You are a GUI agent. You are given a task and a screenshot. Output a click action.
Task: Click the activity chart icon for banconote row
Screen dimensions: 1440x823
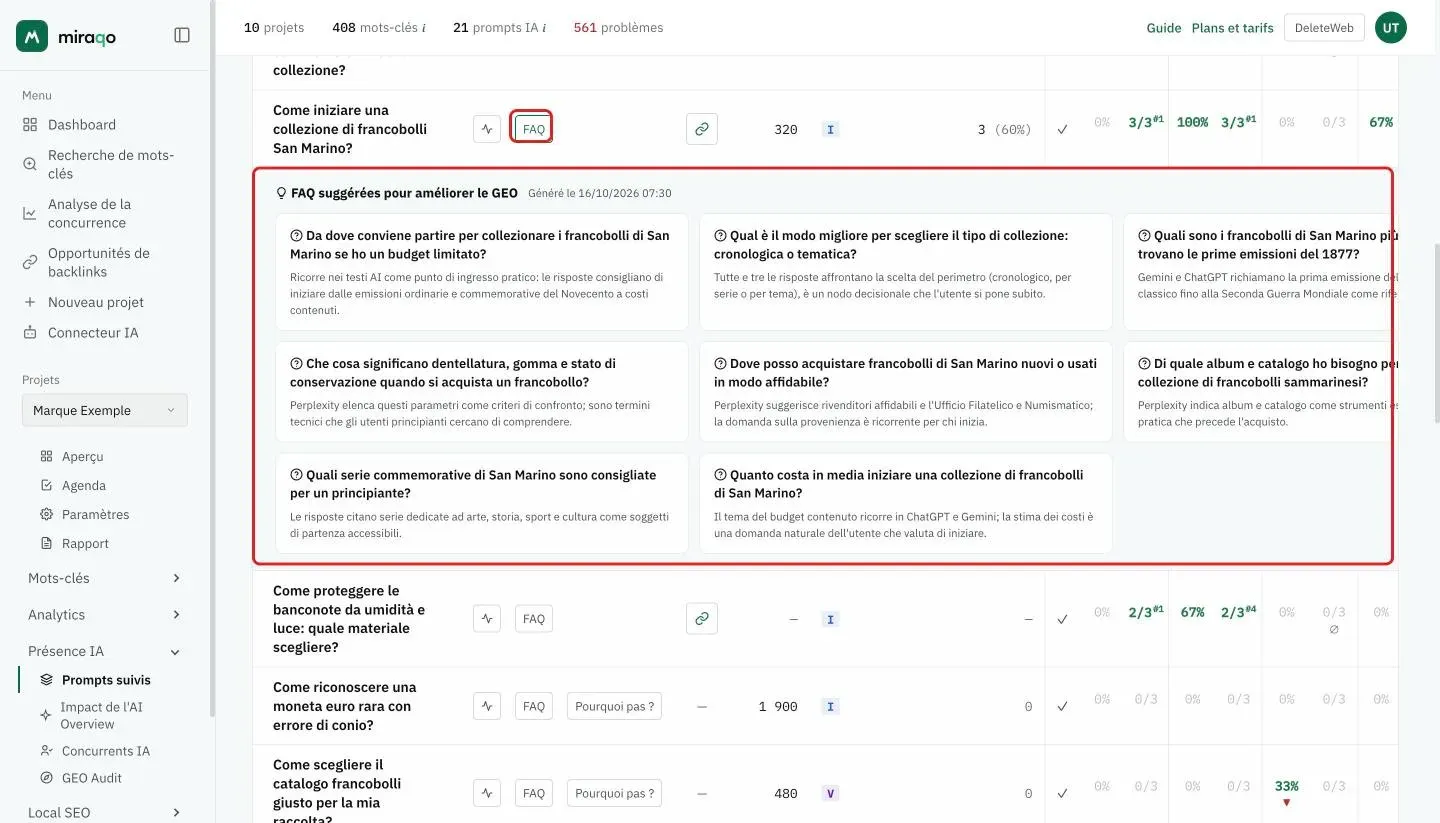[487, 619]
